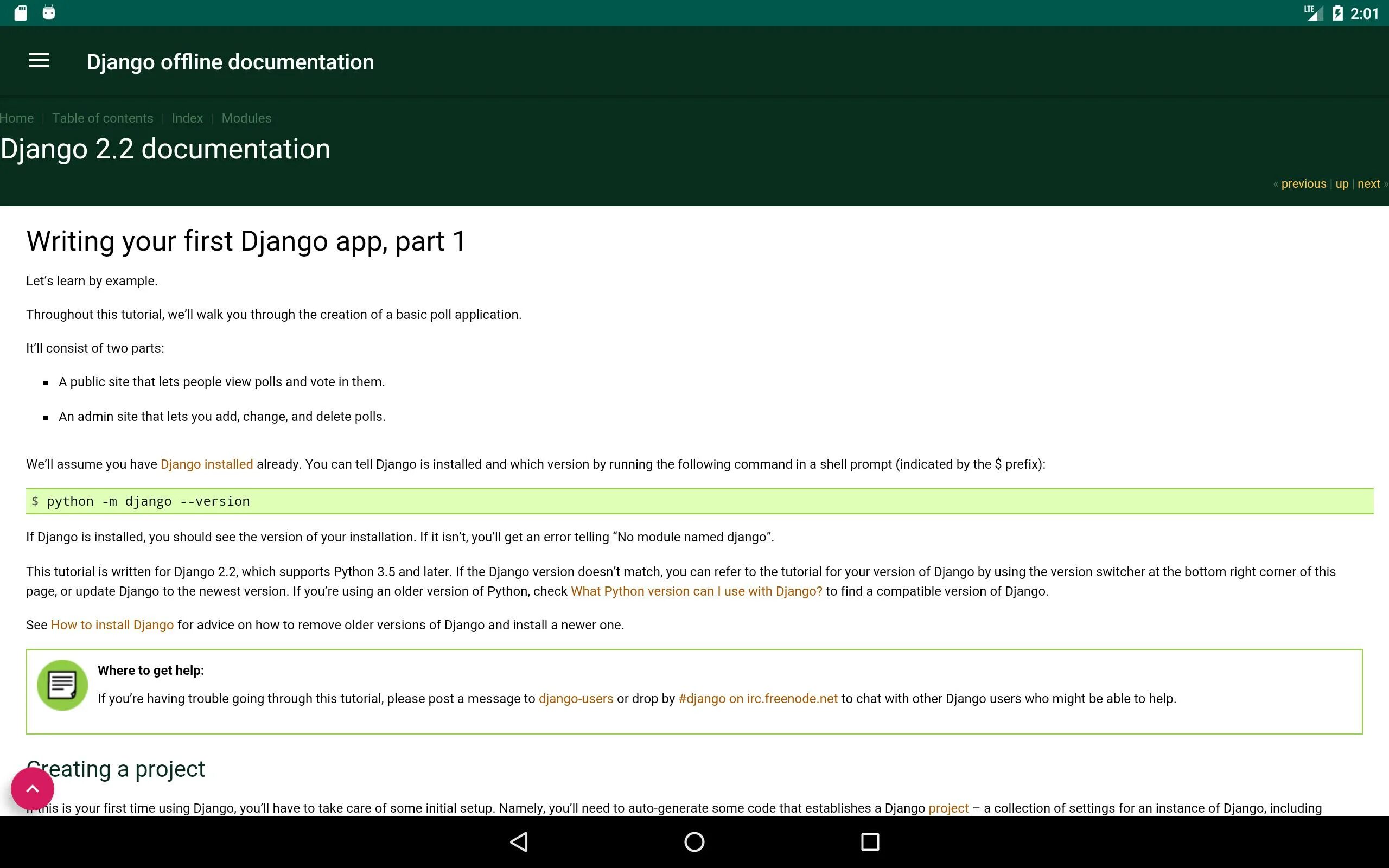Click What Python version link
This screenshot has width=1389, height=868.
(x=696, y=590)
